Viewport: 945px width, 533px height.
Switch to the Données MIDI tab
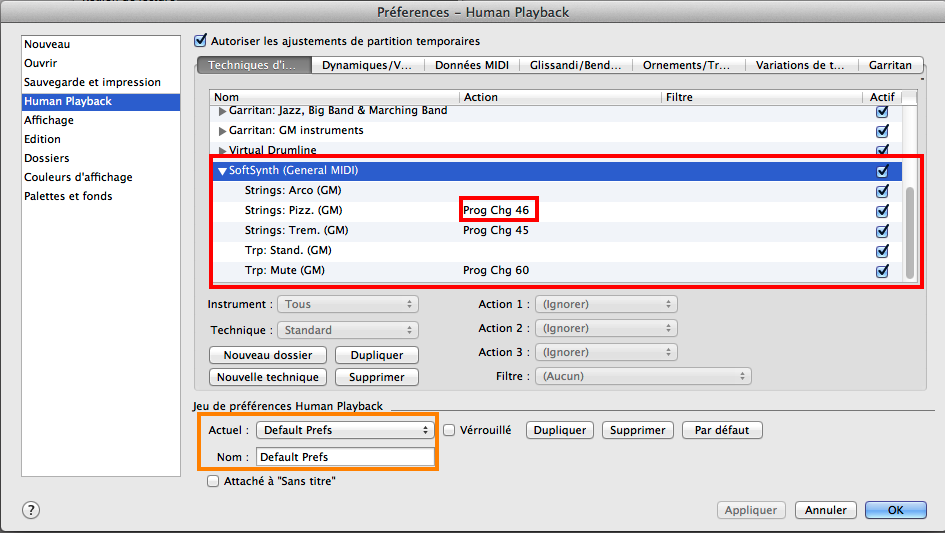click(472, 65)
